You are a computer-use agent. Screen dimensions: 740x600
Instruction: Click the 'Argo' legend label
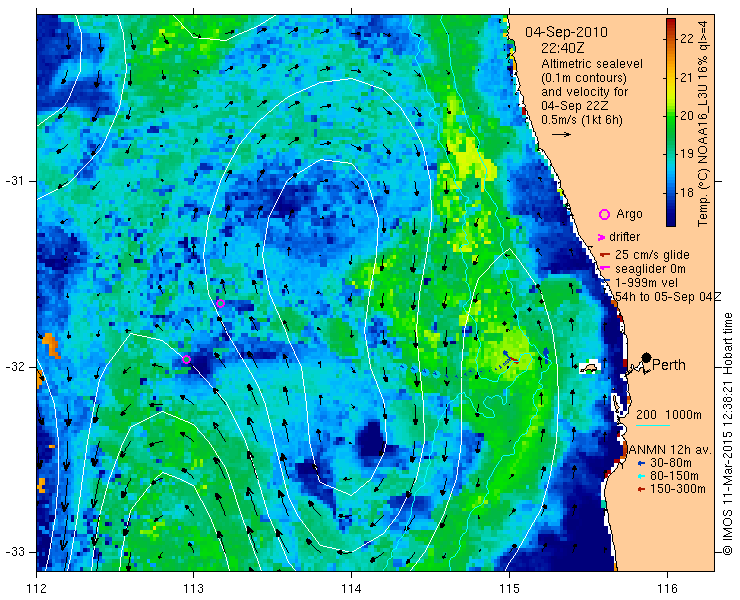pos(629,214)
